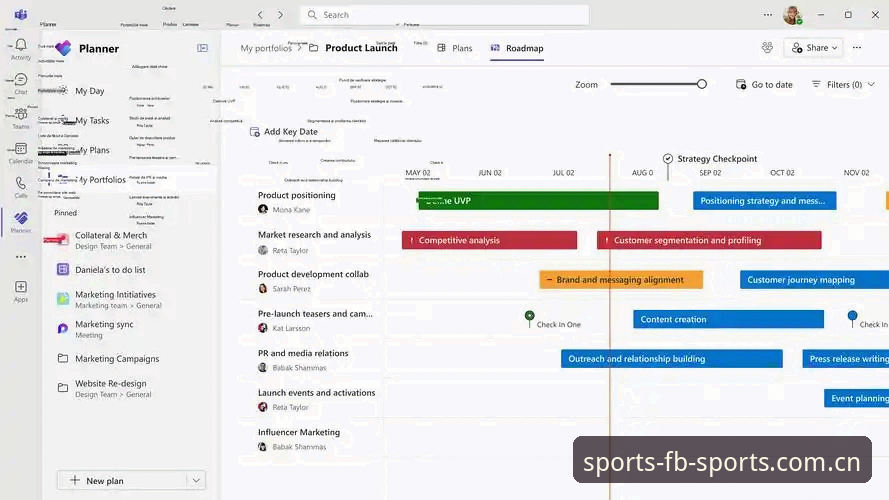This screenshot has height=500, width=889.
Task: Open the Share dropdown
Action: pos(814,48)
